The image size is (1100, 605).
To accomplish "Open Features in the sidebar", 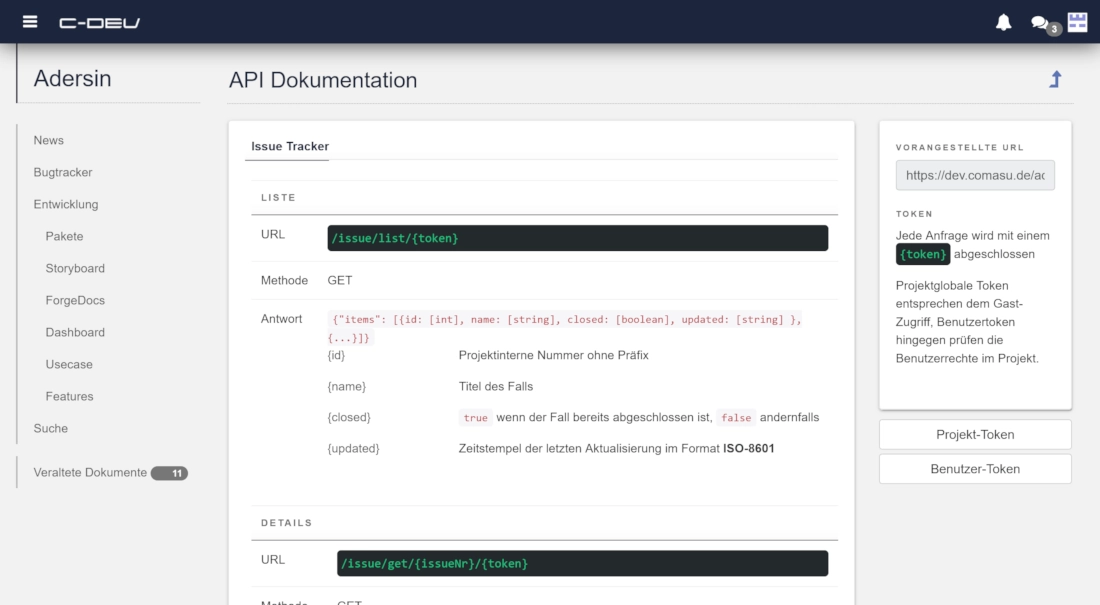I will [69, 397].
